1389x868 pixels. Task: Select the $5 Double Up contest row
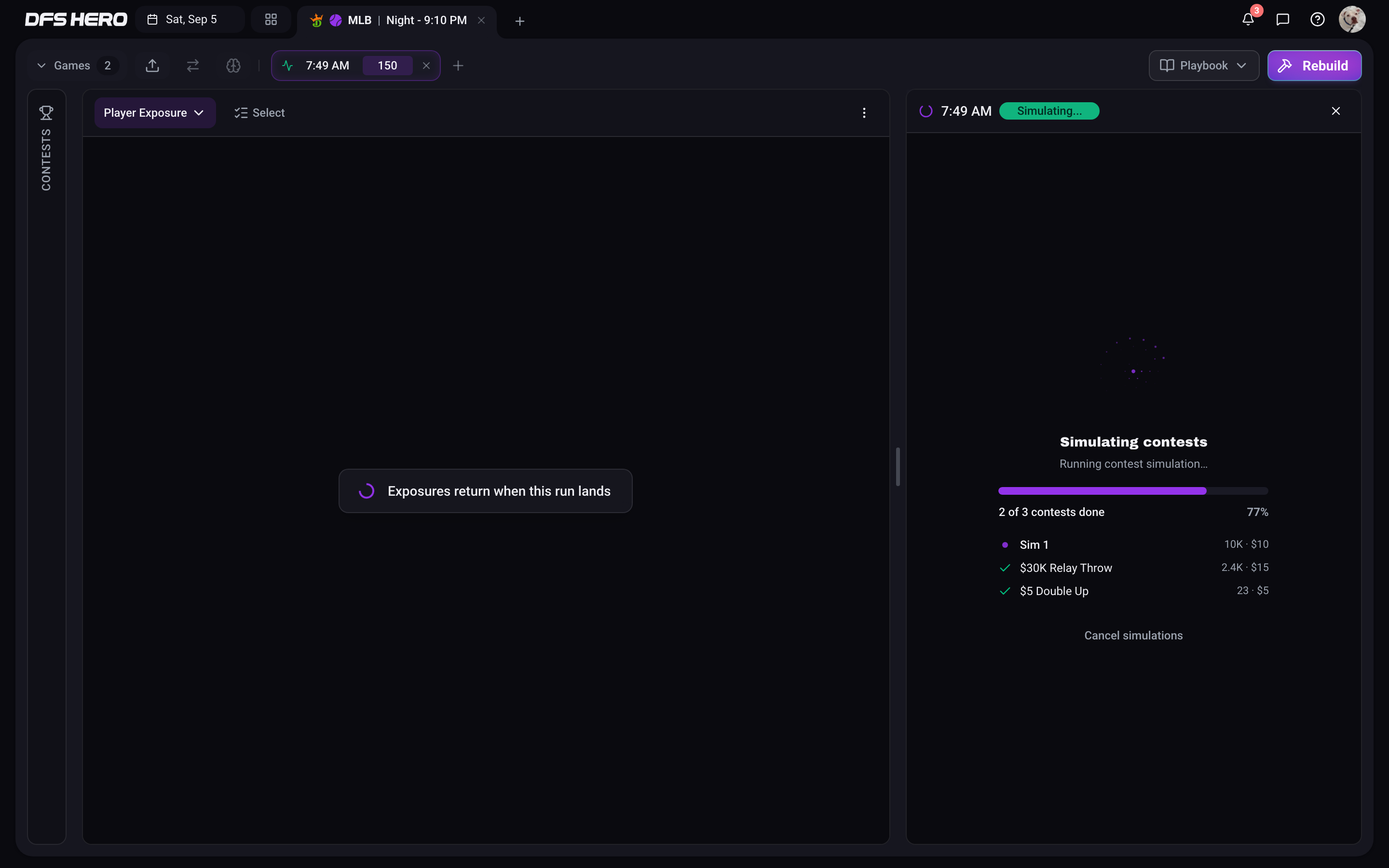click(x=1133, y=591)
